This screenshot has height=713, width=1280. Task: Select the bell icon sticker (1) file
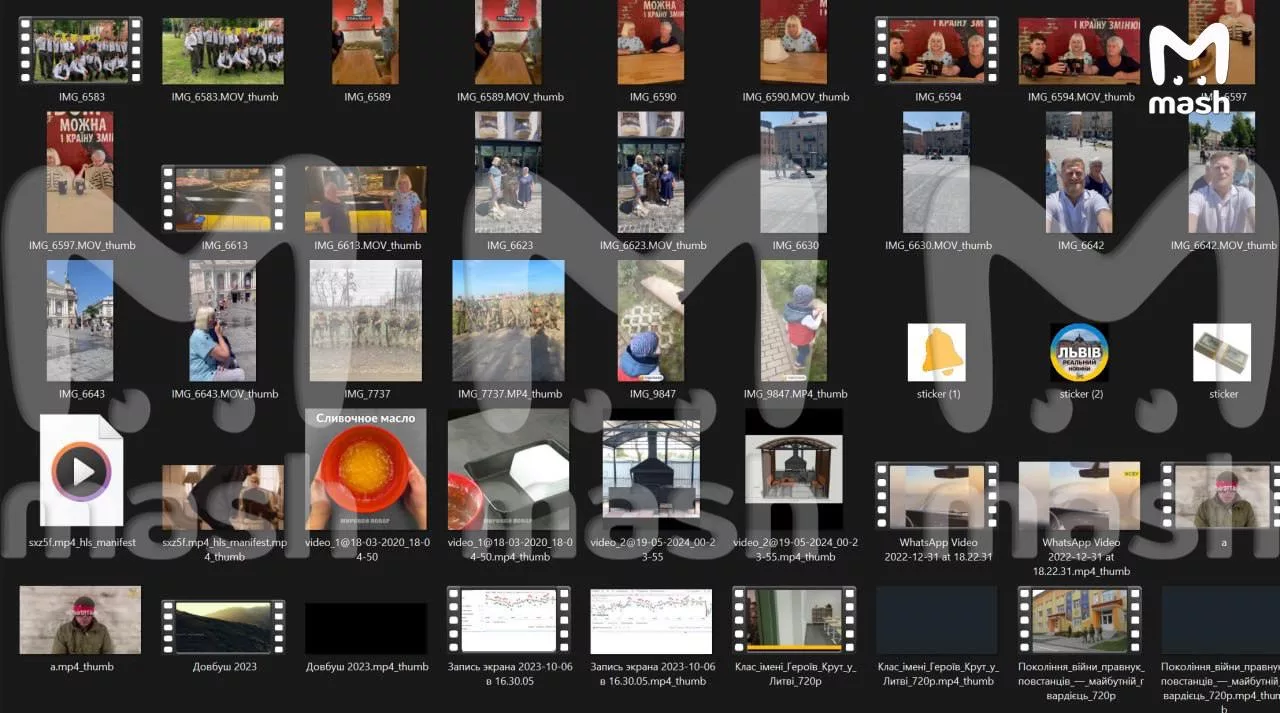[938, 352]
